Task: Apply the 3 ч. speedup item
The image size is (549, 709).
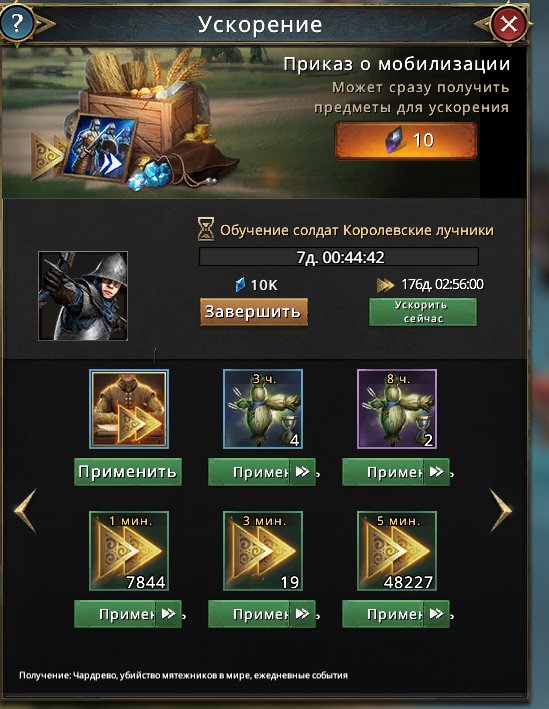Action: tap(248, 472)
